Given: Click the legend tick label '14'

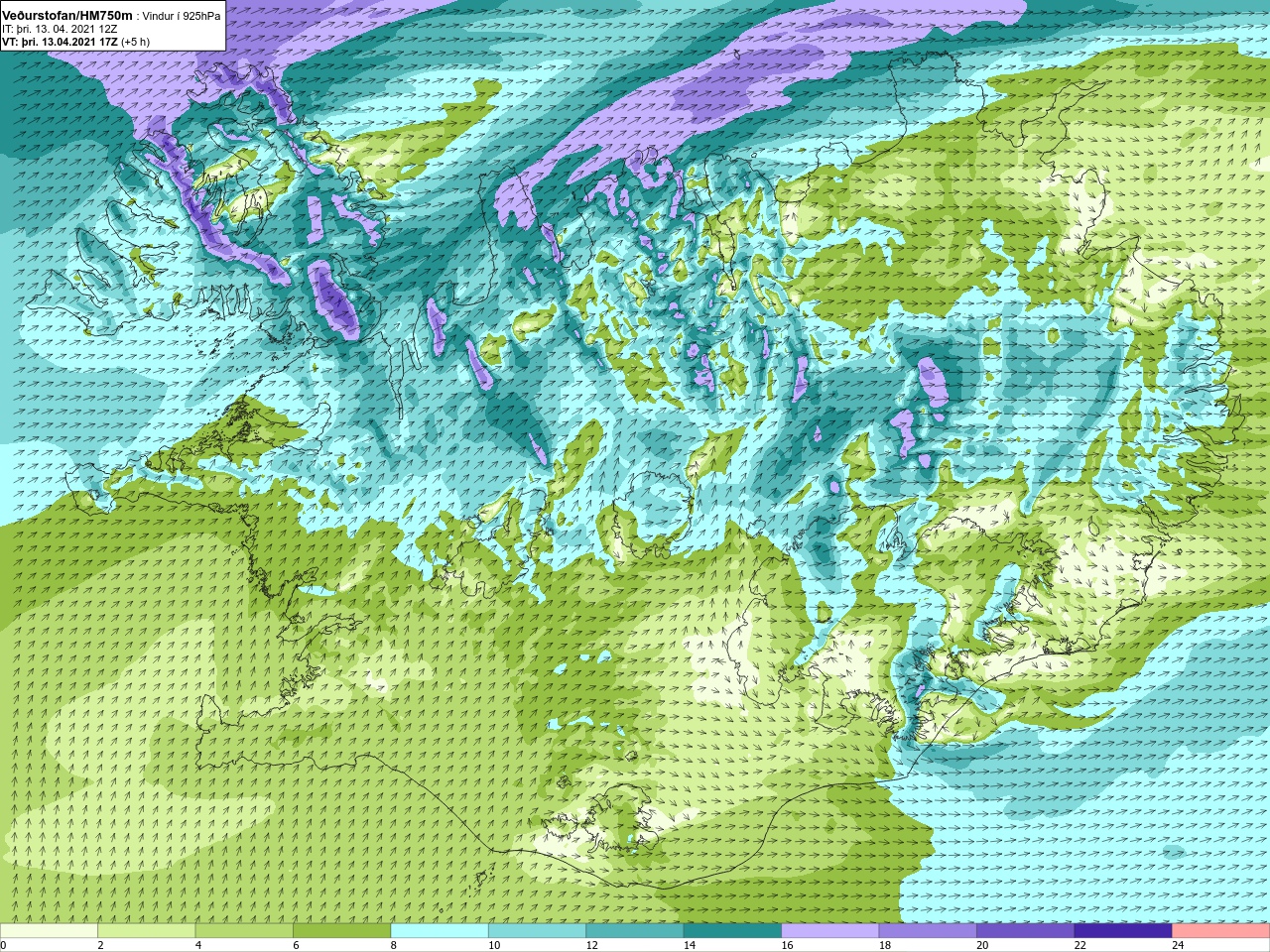Looking at the screenshot, I should click(690, 945).
